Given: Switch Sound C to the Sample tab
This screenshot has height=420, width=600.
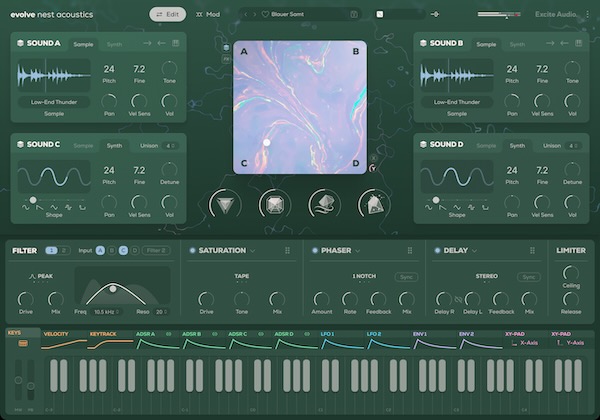Looking at the screenshot, I should pos(83,146).
